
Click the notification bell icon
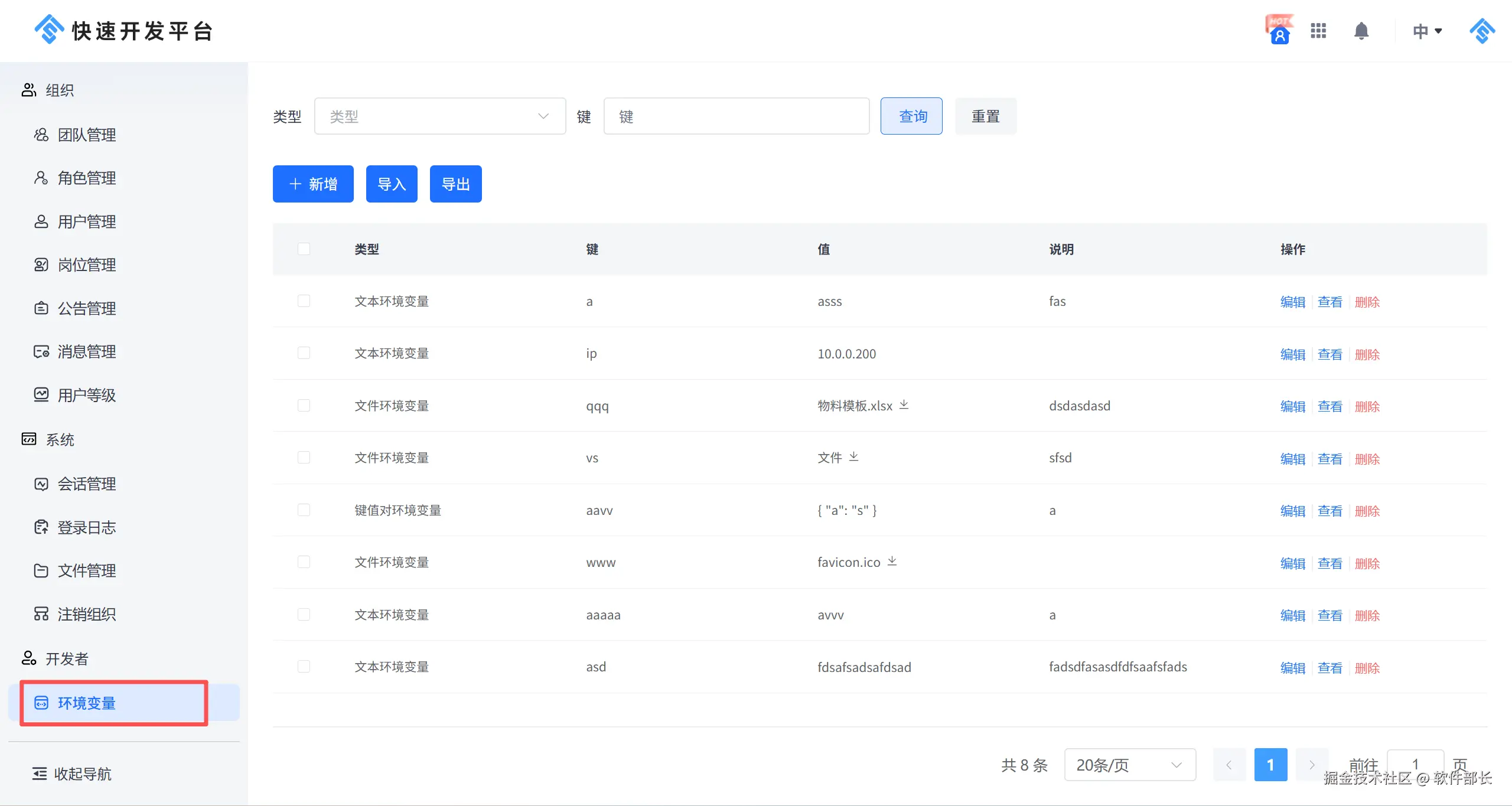click(1361, 31)
